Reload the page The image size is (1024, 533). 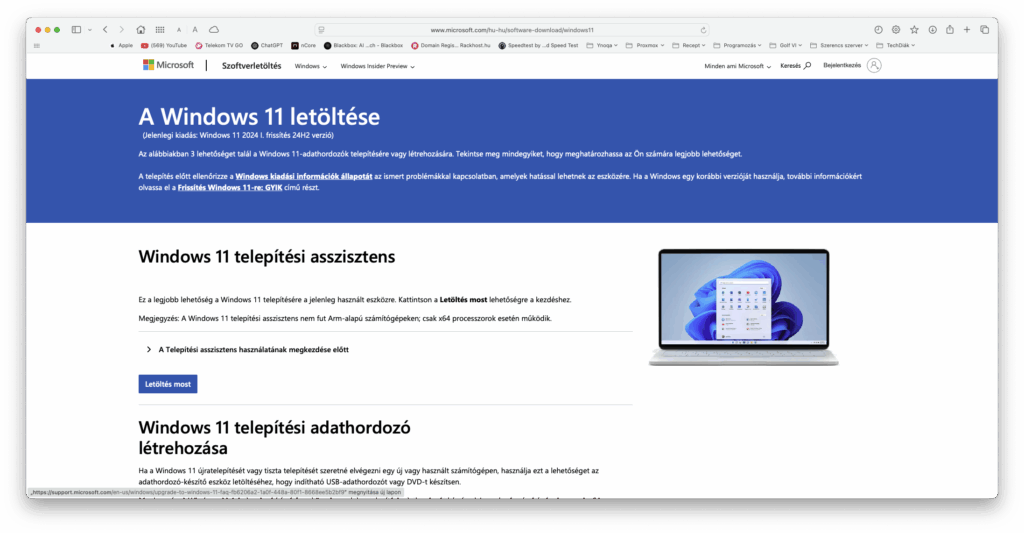(x=703, y=30)
